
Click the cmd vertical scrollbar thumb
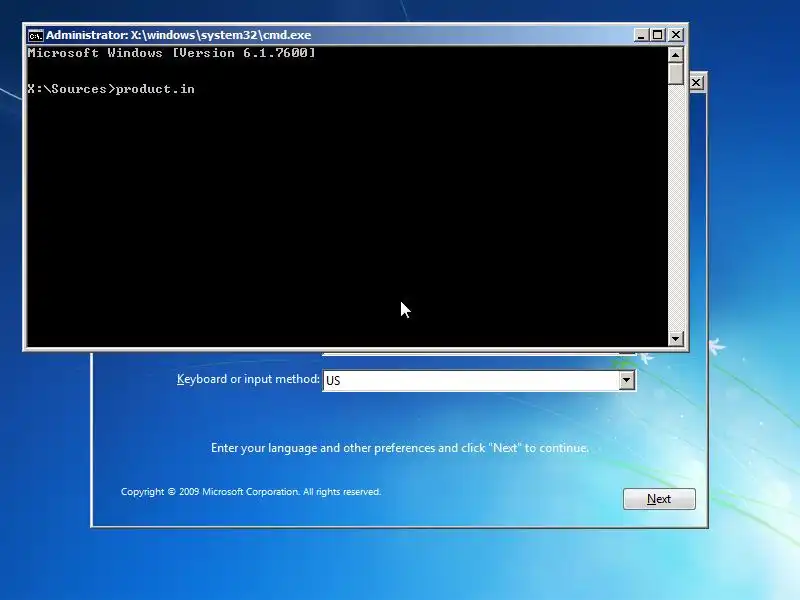coord(676,73)
